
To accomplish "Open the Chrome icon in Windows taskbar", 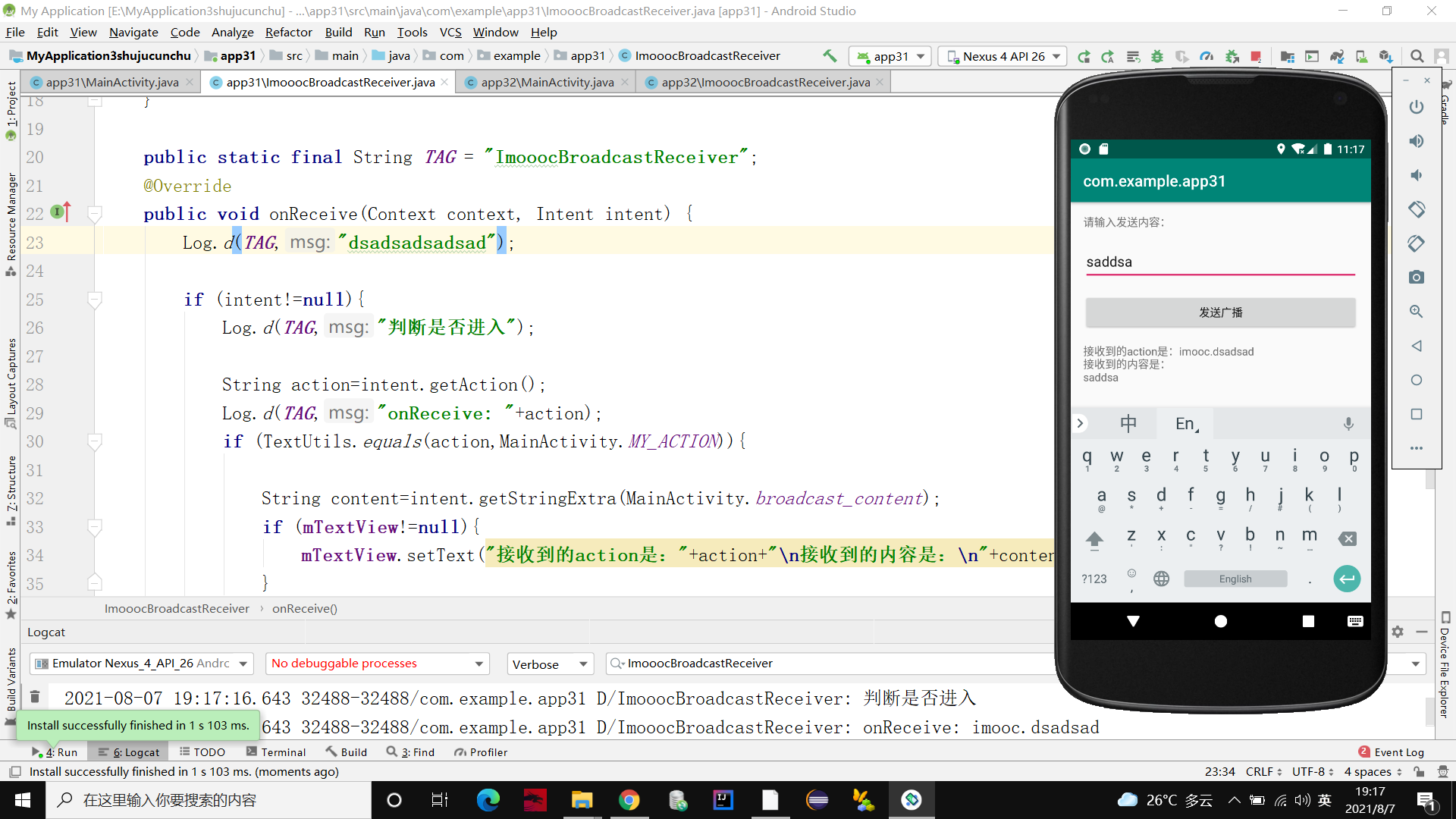I will click(629, 800).
